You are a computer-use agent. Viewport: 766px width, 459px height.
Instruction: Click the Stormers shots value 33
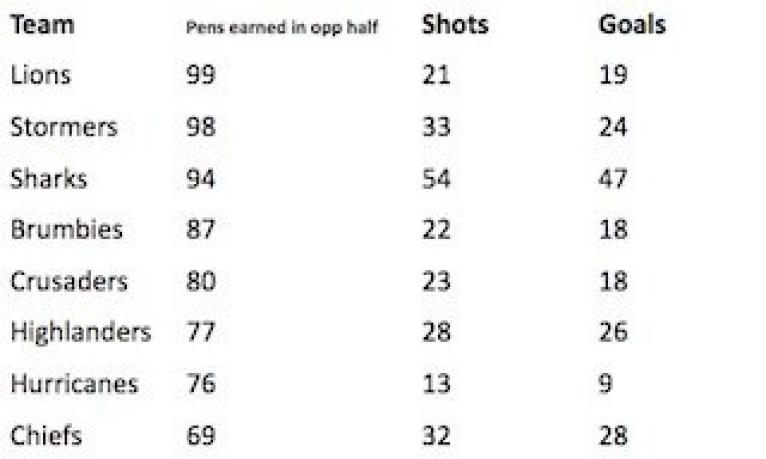(436, 127)
